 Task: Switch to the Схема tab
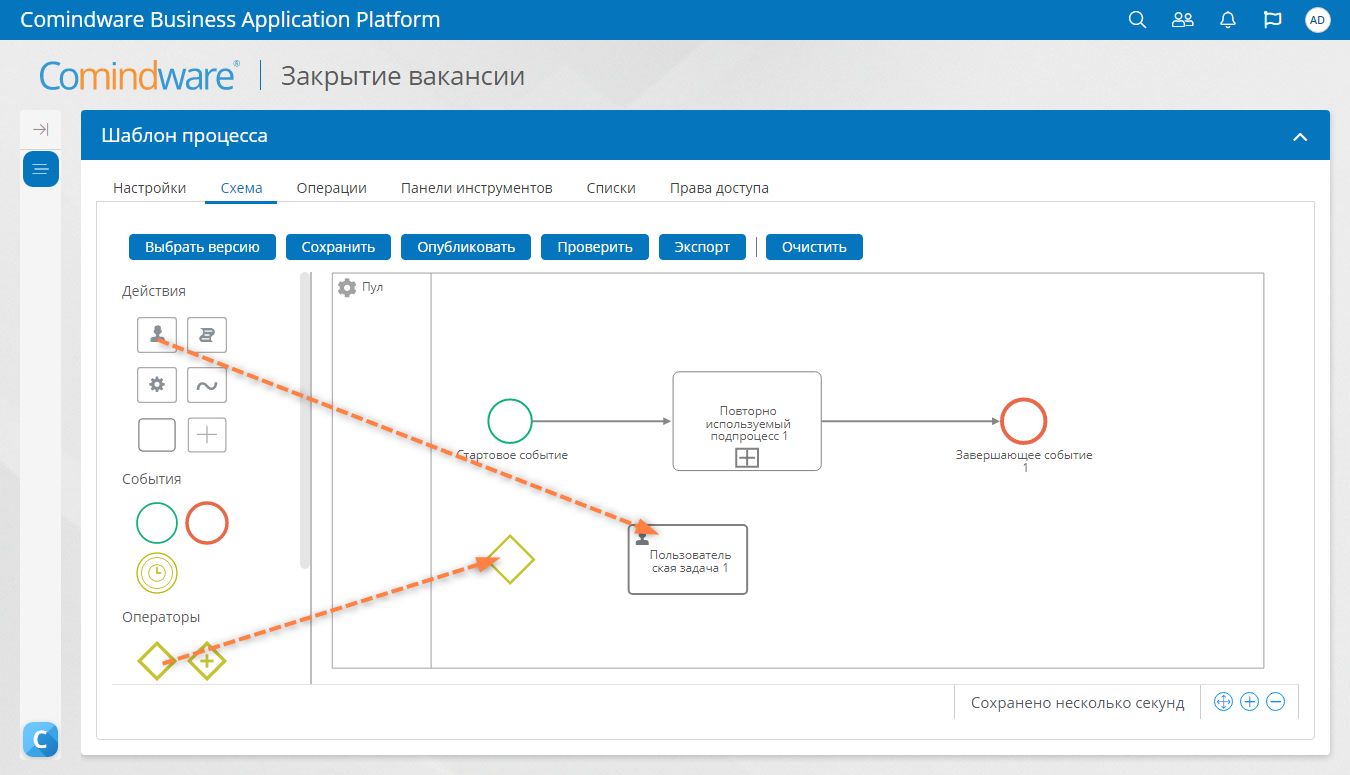[x=241, y=188]
